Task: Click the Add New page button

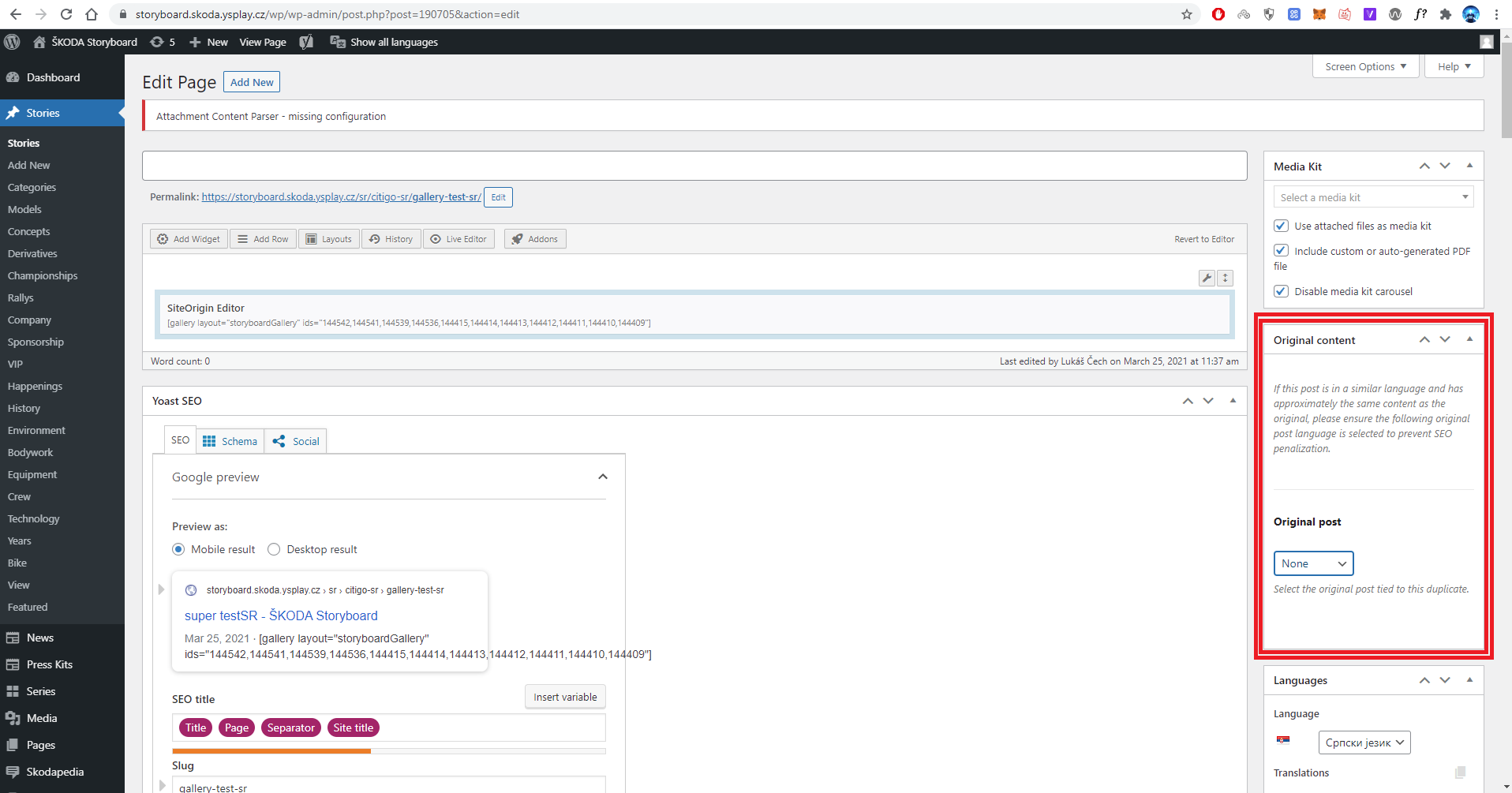Action: tap(252, 82)
